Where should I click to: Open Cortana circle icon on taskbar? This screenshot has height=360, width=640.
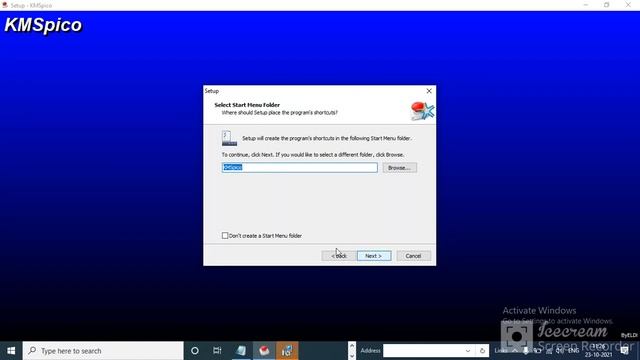pyautogui.click(x=195, y=351)
